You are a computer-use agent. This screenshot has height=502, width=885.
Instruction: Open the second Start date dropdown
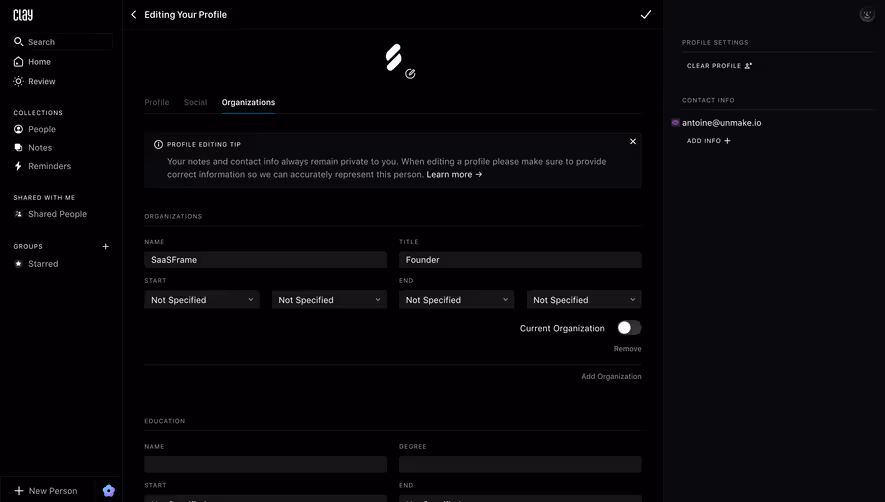pos(329,300)
